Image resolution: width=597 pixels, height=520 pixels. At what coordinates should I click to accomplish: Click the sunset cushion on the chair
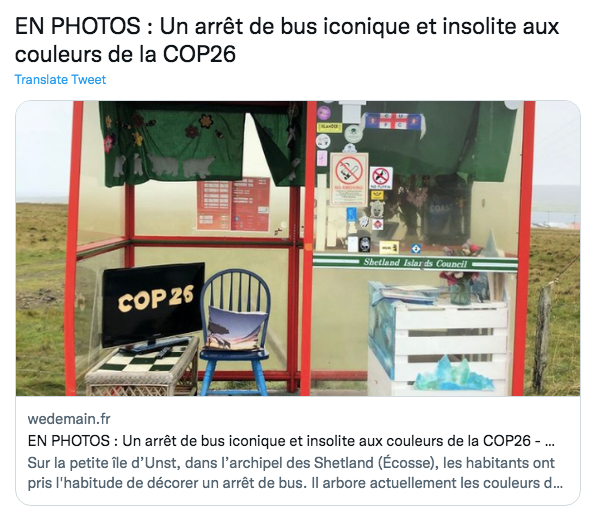click(x=235, y=328)
